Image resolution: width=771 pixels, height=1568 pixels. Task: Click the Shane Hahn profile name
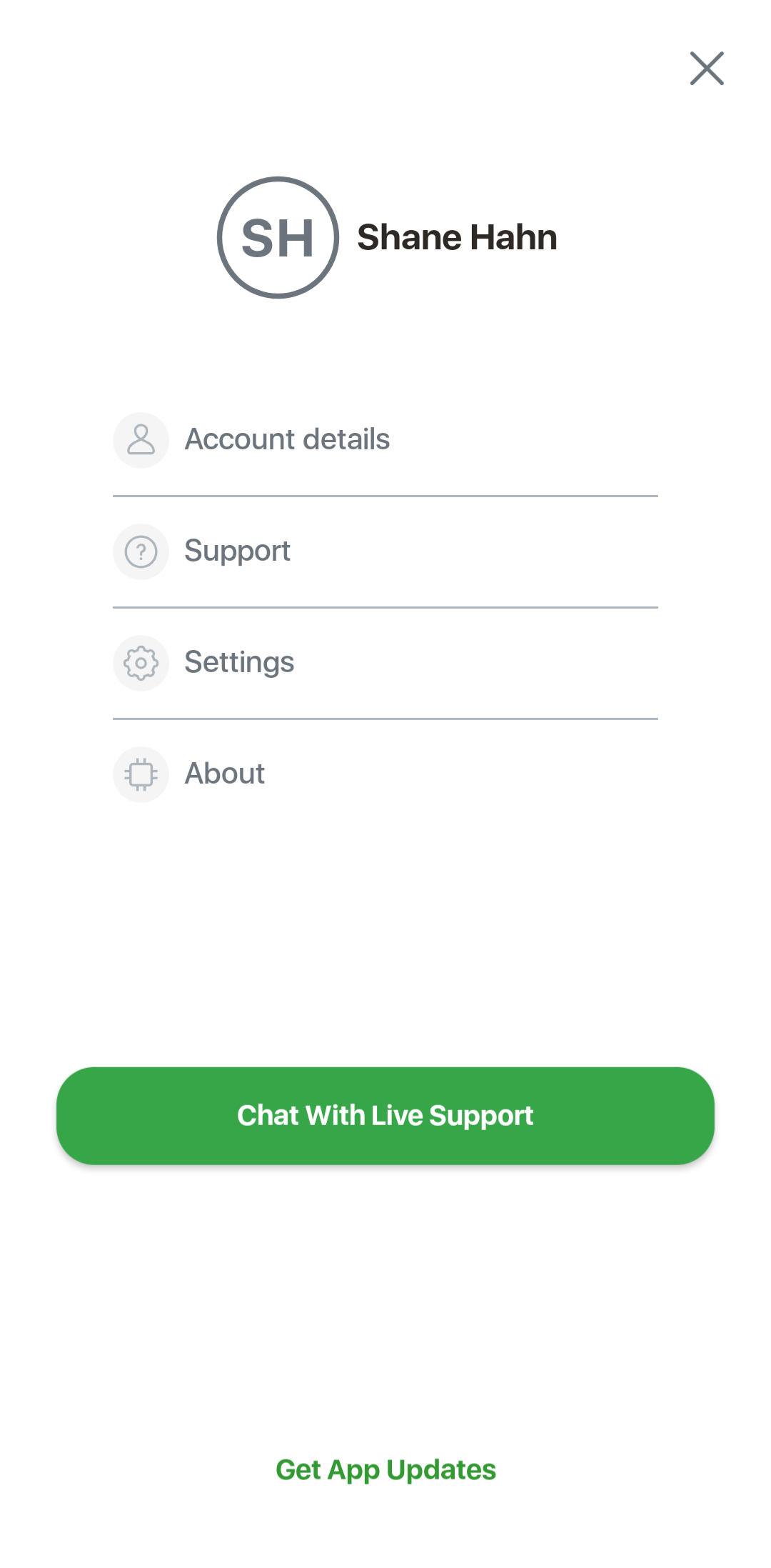click(x=457, y=237)
